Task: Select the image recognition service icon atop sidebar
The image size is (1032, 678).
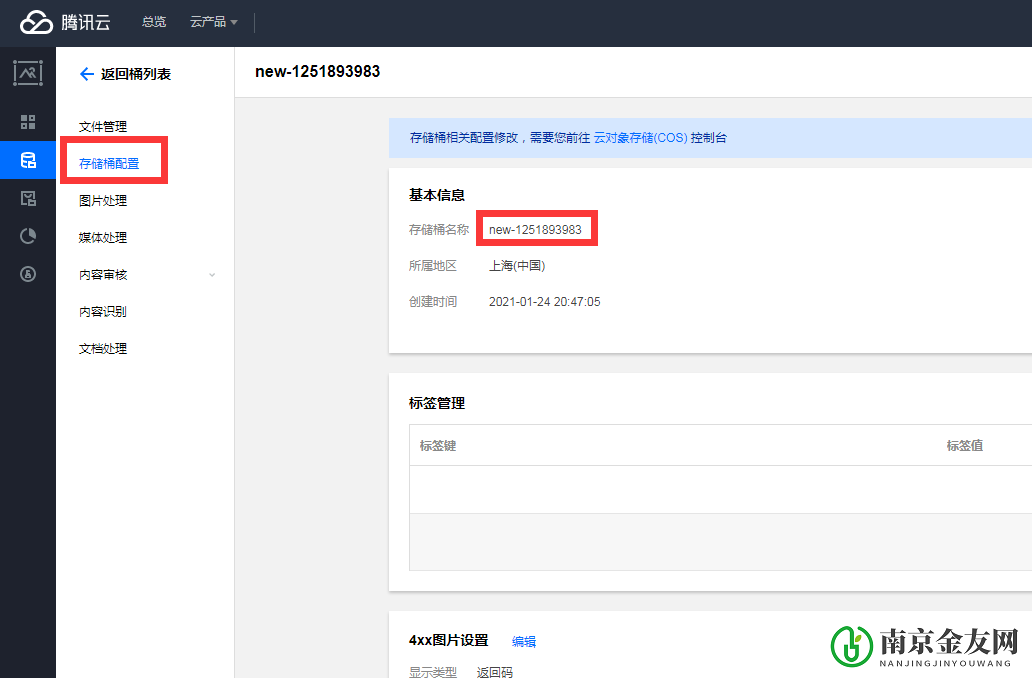Action: pyautogui.click(x=28, y=72)
